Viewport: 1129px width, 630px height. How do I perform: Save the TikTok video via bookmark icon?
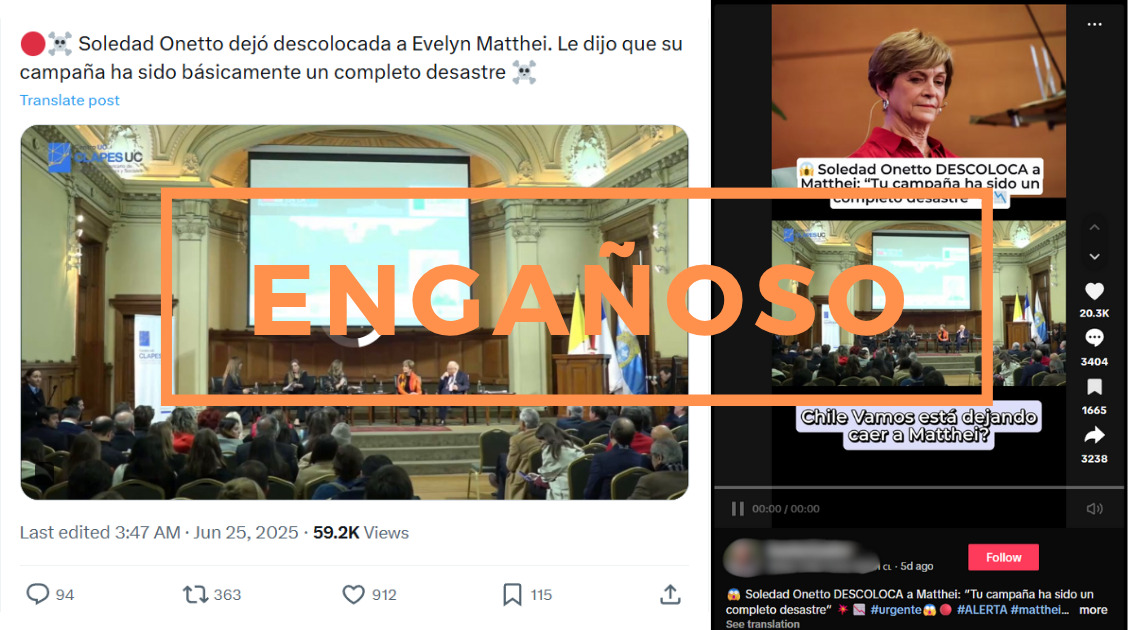(1094, 387)
